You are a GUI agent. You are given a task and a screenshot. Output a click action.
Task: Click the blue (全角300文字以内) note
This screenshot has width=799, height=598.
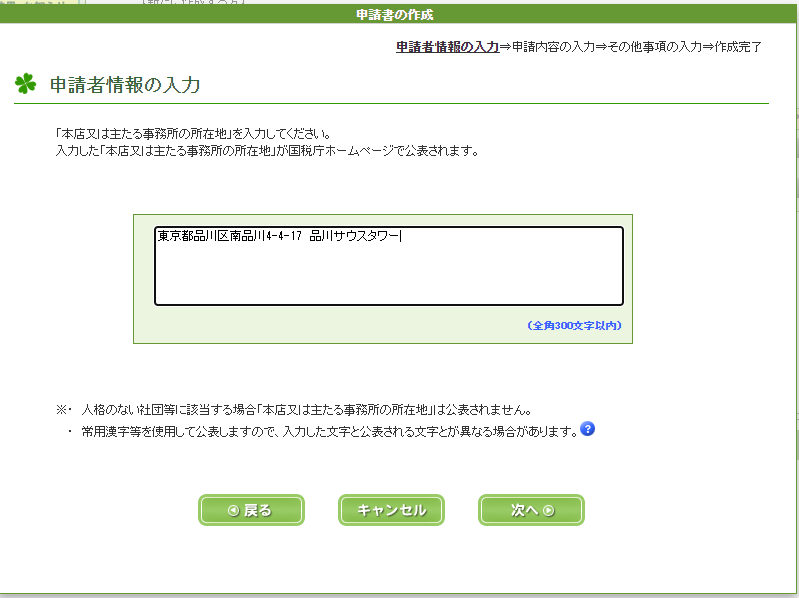pos(580,325)
